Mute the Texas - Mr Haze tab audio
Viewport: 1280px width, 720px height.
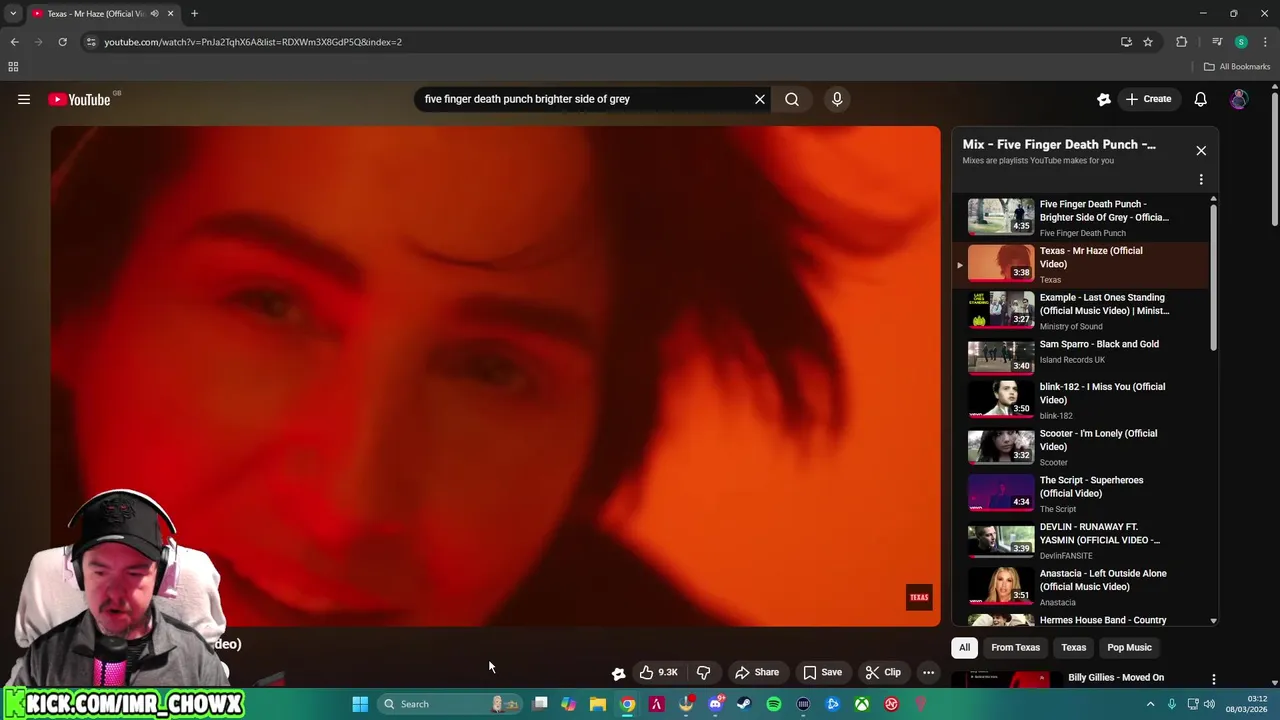click(x=154, y=14)
